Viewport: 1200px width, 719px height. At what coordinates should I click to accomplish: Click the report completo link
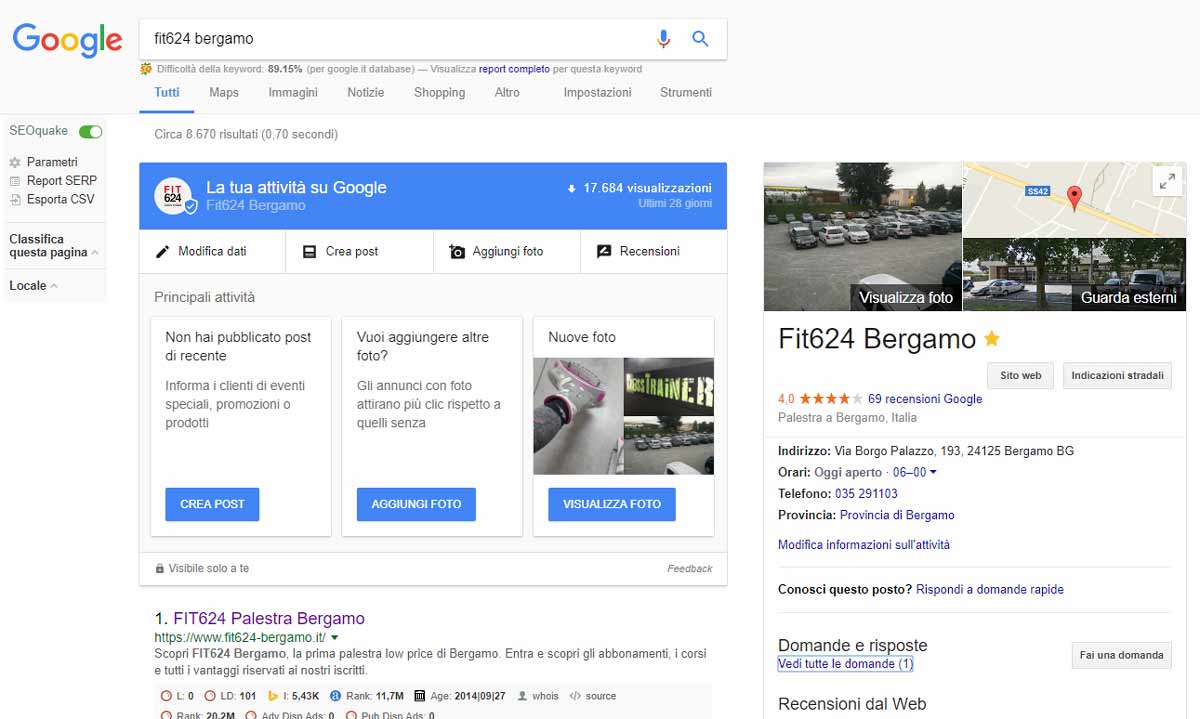514,69
